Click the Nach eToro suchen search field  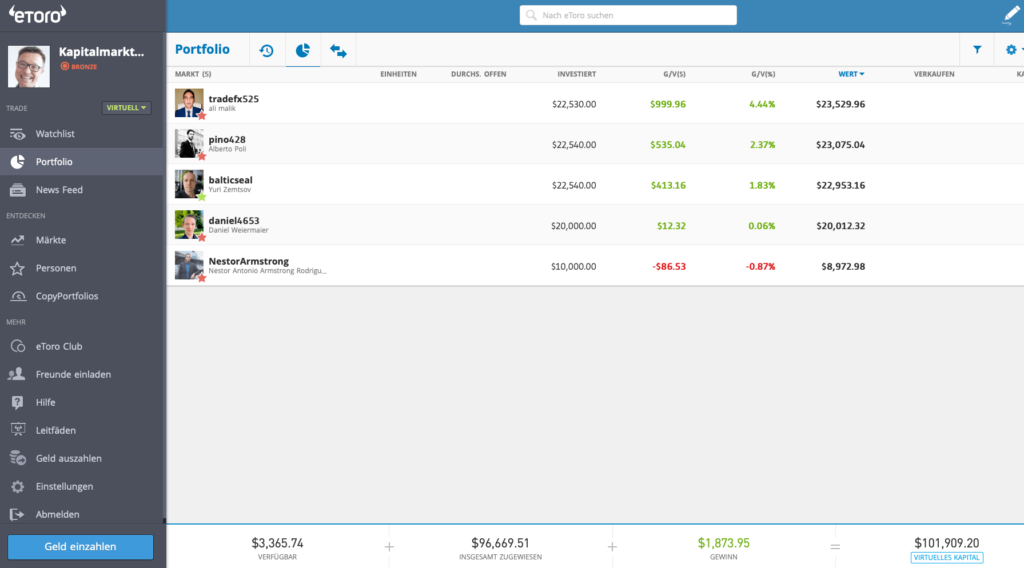click(628, 15)
